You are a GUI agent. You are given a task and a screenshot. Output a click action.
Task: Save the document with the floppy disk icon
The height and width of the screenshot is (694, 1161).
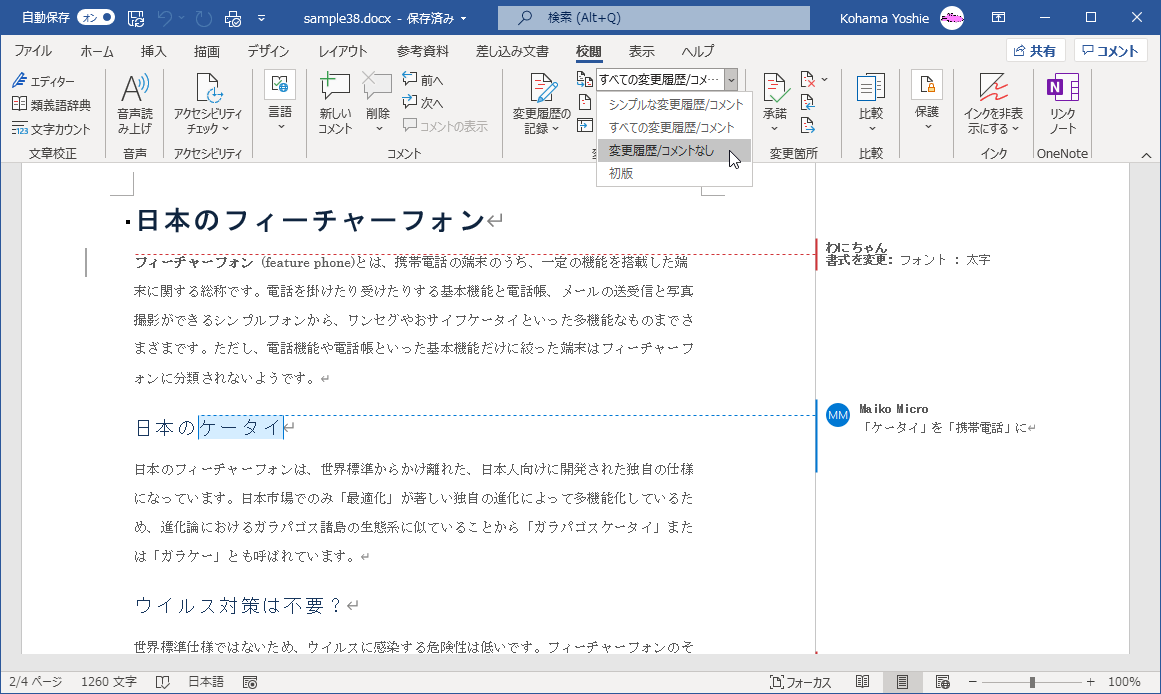(136, 18)
